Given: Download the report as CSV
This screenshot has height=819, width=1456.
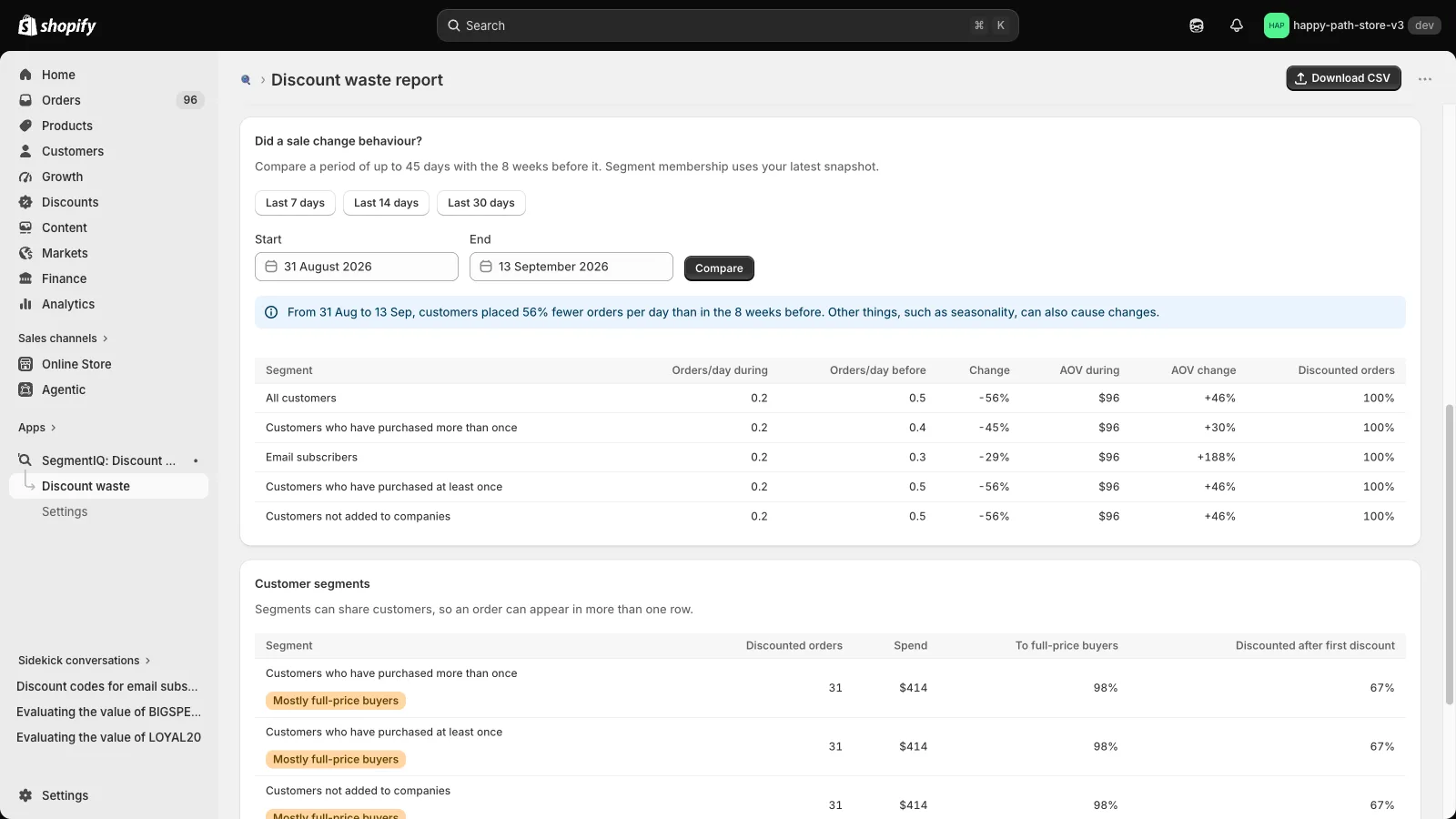Looking at the screenshot, I should pyautogui.click(x=1343, y=78).
